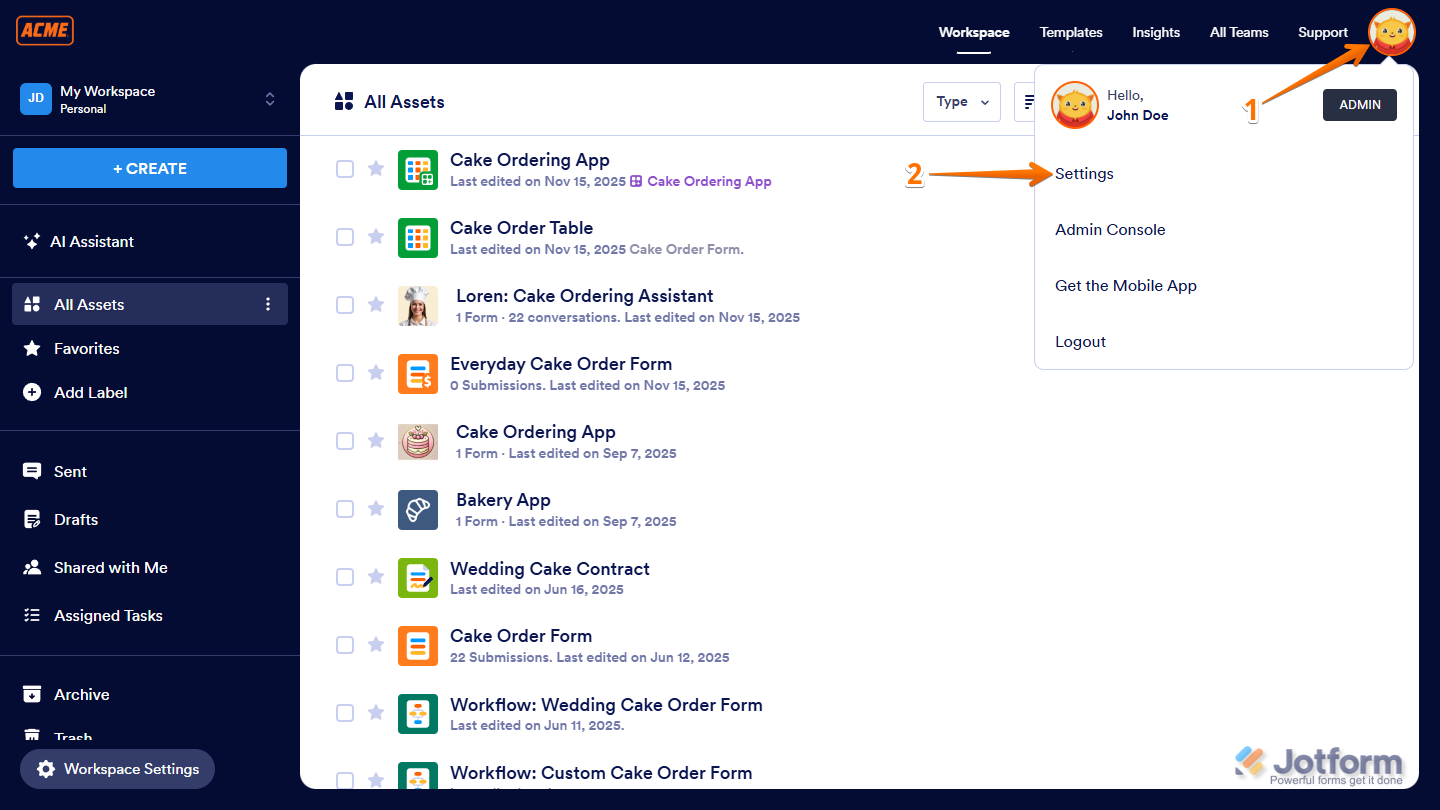
Task: Star the Cake Order Form
Action: point(376,644)
